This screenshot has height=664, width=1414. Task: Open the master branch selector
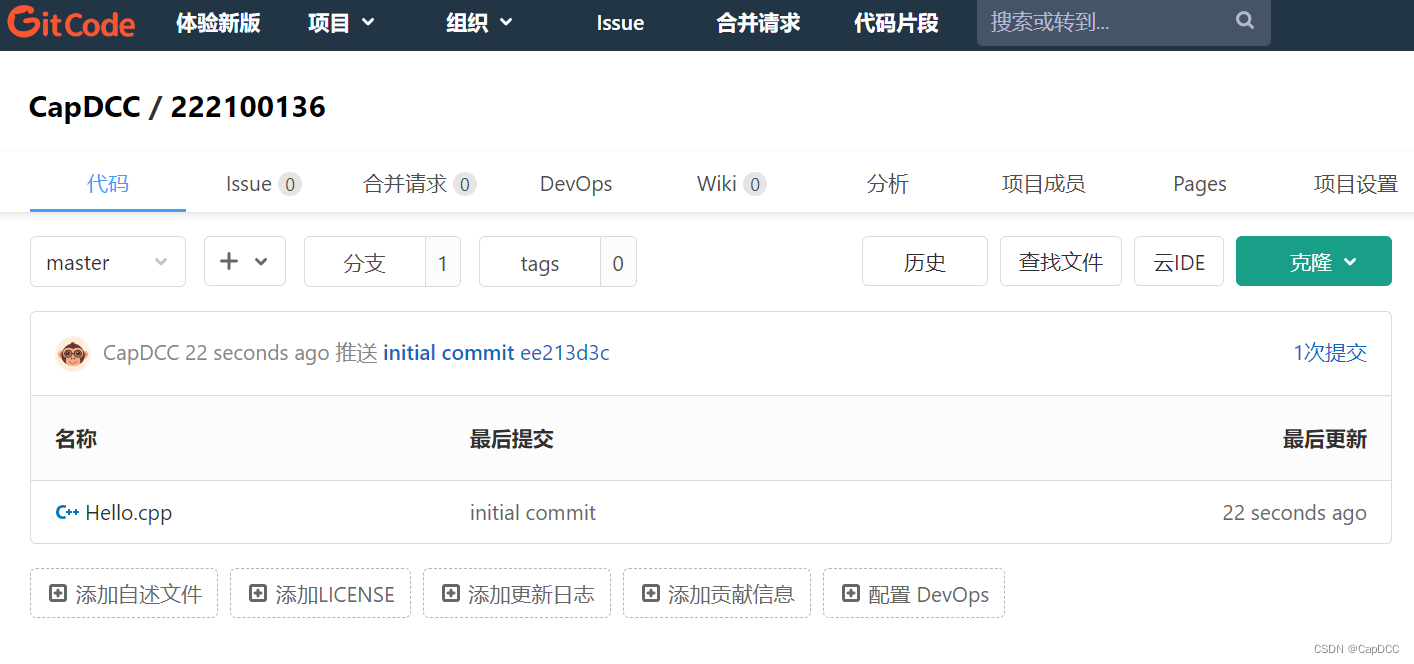point(108,262)
